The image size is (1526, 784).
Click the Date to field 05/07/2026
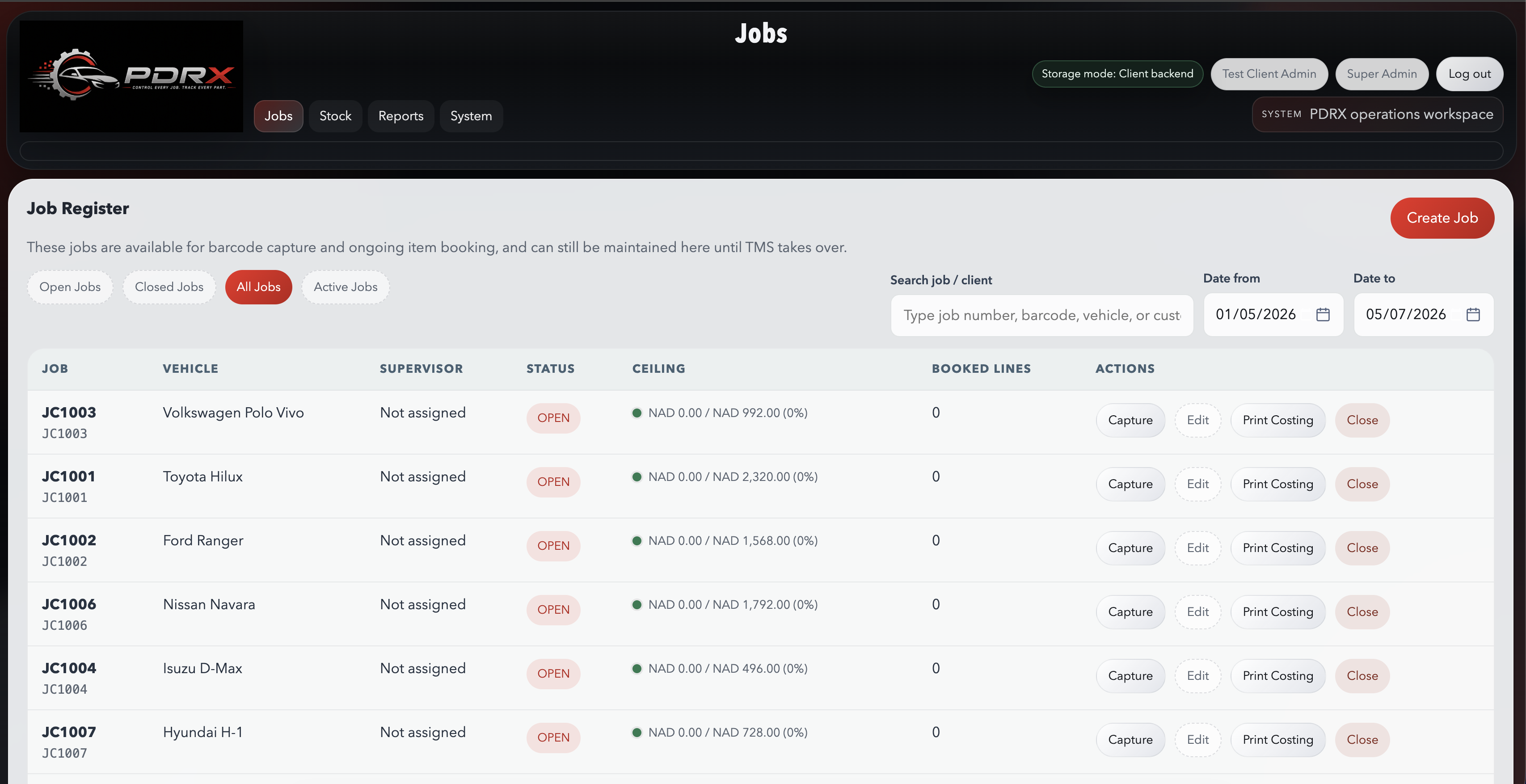[1424, 315]
